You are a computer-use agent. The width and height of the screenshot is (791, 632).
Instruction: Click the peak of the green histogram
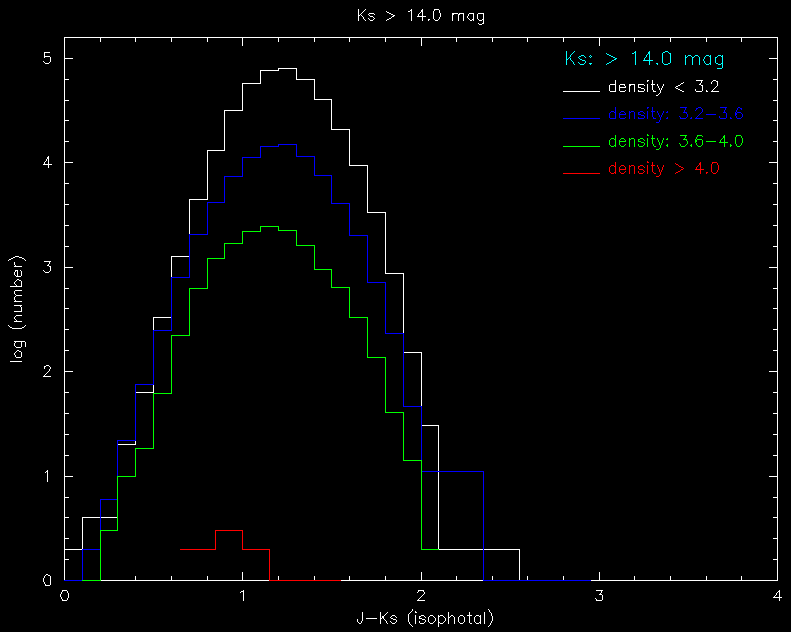pyautogui.click(x=269, y=227)
